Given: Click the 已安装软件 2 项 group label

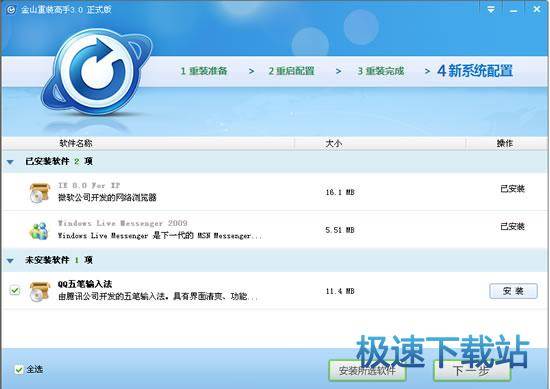Looking at the screenshot, I should pyautogui.click(x=59, y=161).
